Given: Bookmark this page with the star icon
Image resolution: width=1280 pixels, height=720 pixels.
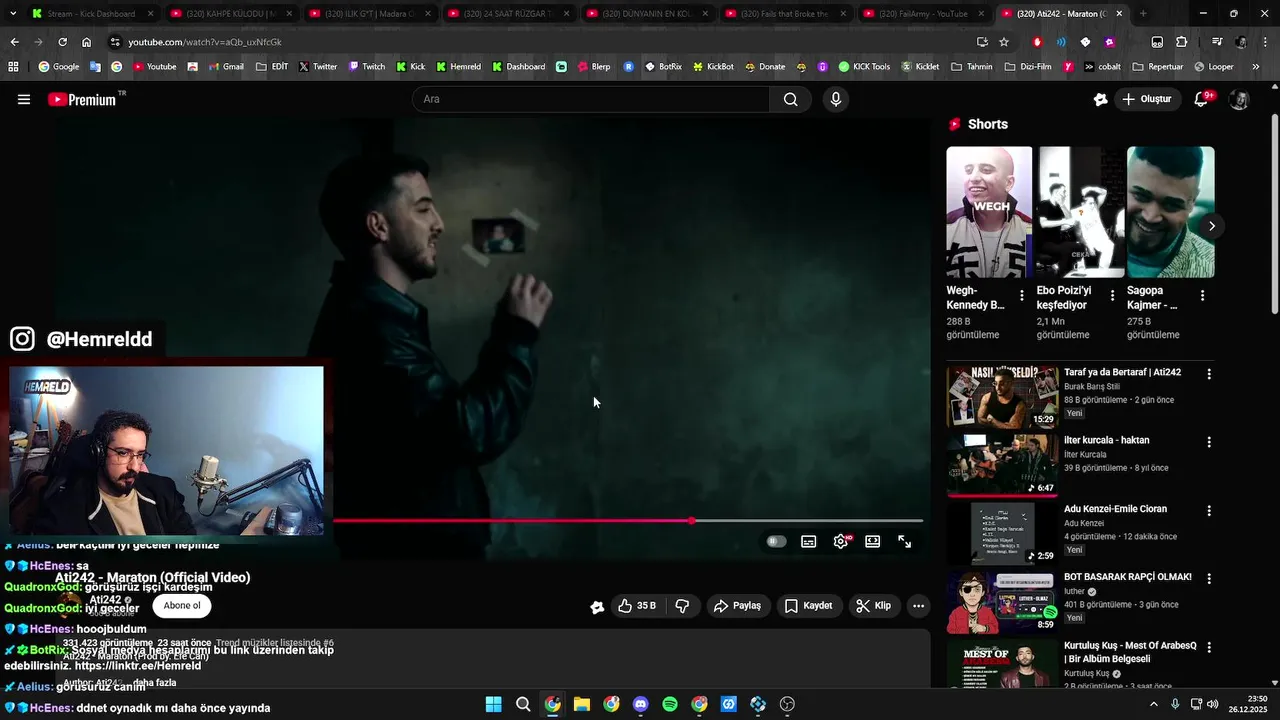Looking at the screenshot, I should 1004,42.
